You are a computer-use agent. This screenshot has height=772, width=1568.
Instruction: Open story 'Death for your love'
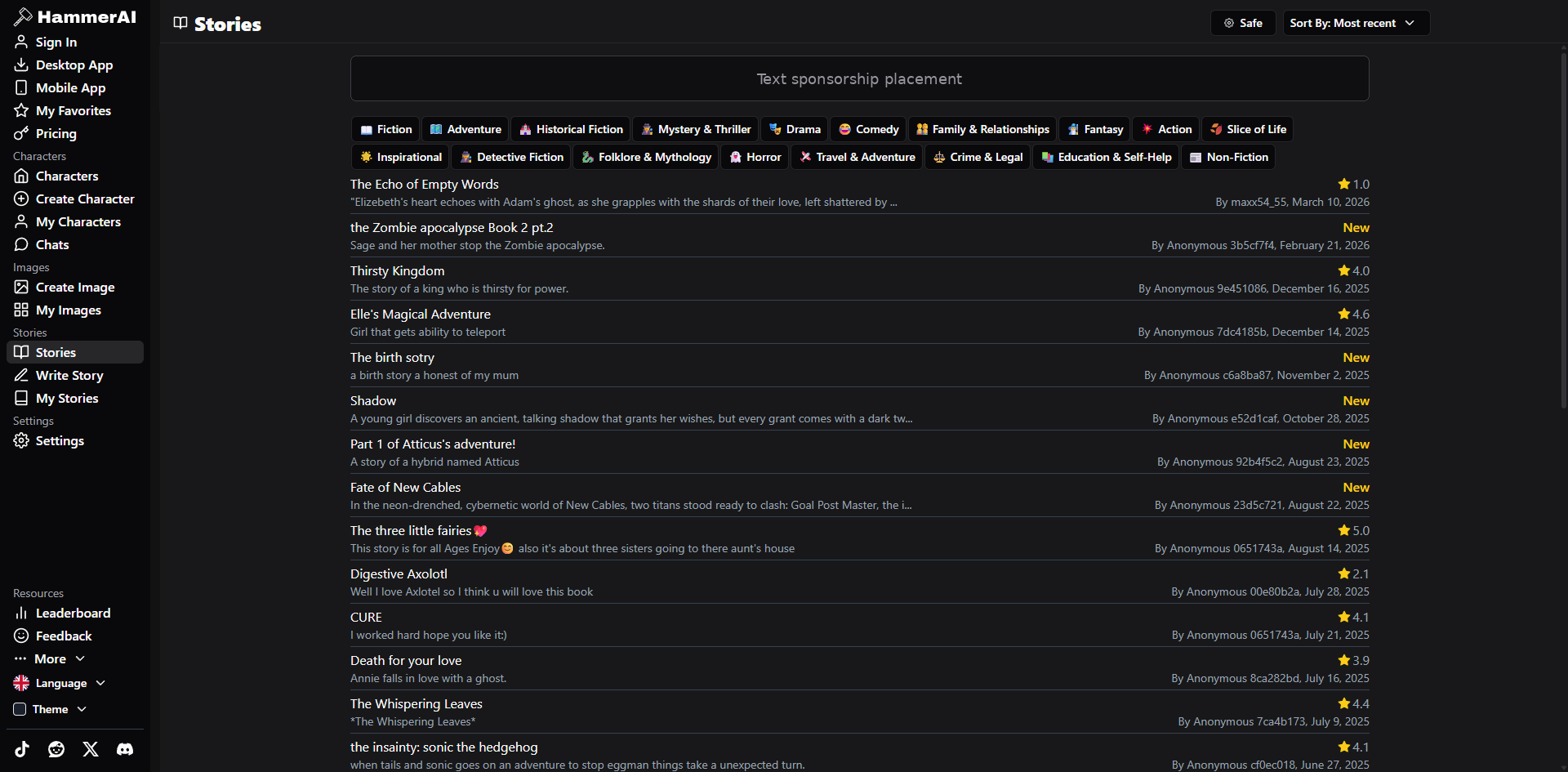click(x=859, y=669)
